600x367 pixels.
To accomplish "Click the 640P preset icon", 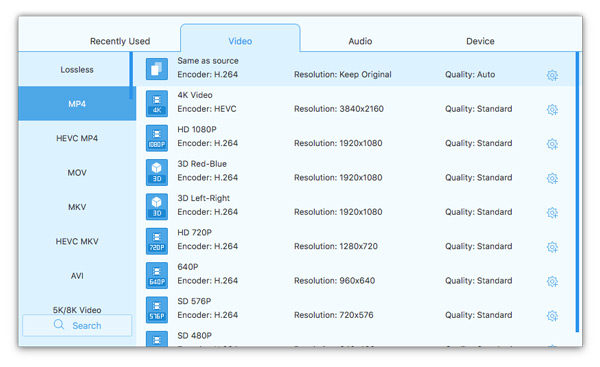I will [157, 276].
